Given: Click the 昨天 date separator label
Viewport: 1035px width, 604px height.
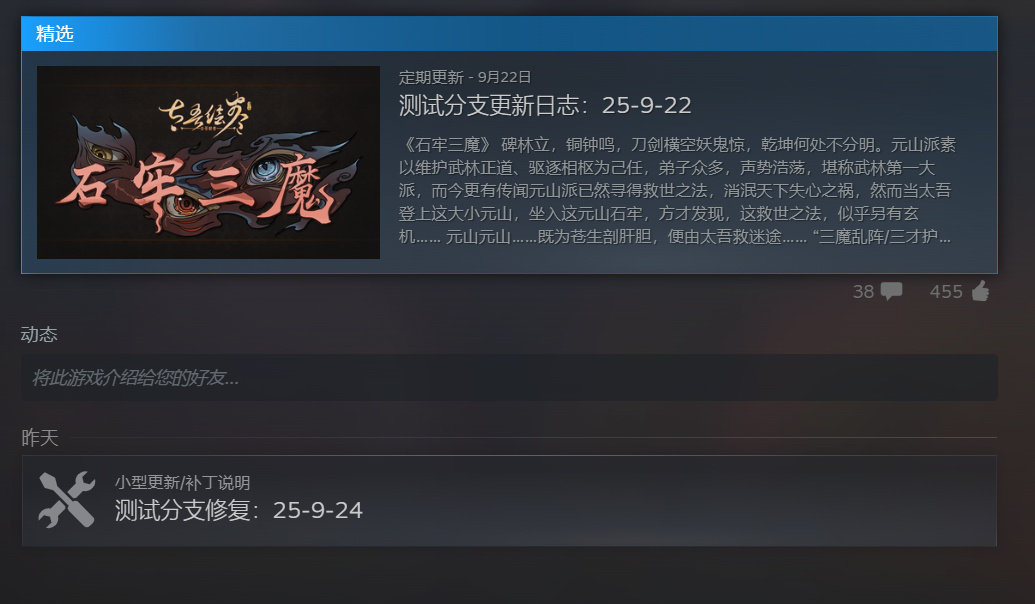Looking at the screenshot, I should 40,437.
